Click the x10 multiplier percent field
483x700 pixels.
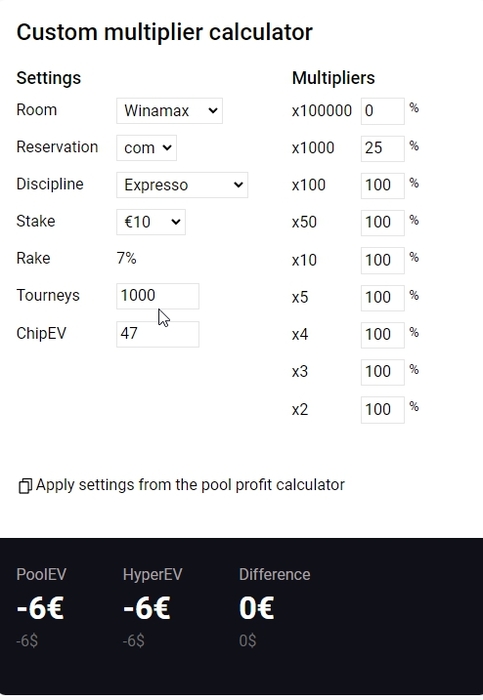pos(383,260)
